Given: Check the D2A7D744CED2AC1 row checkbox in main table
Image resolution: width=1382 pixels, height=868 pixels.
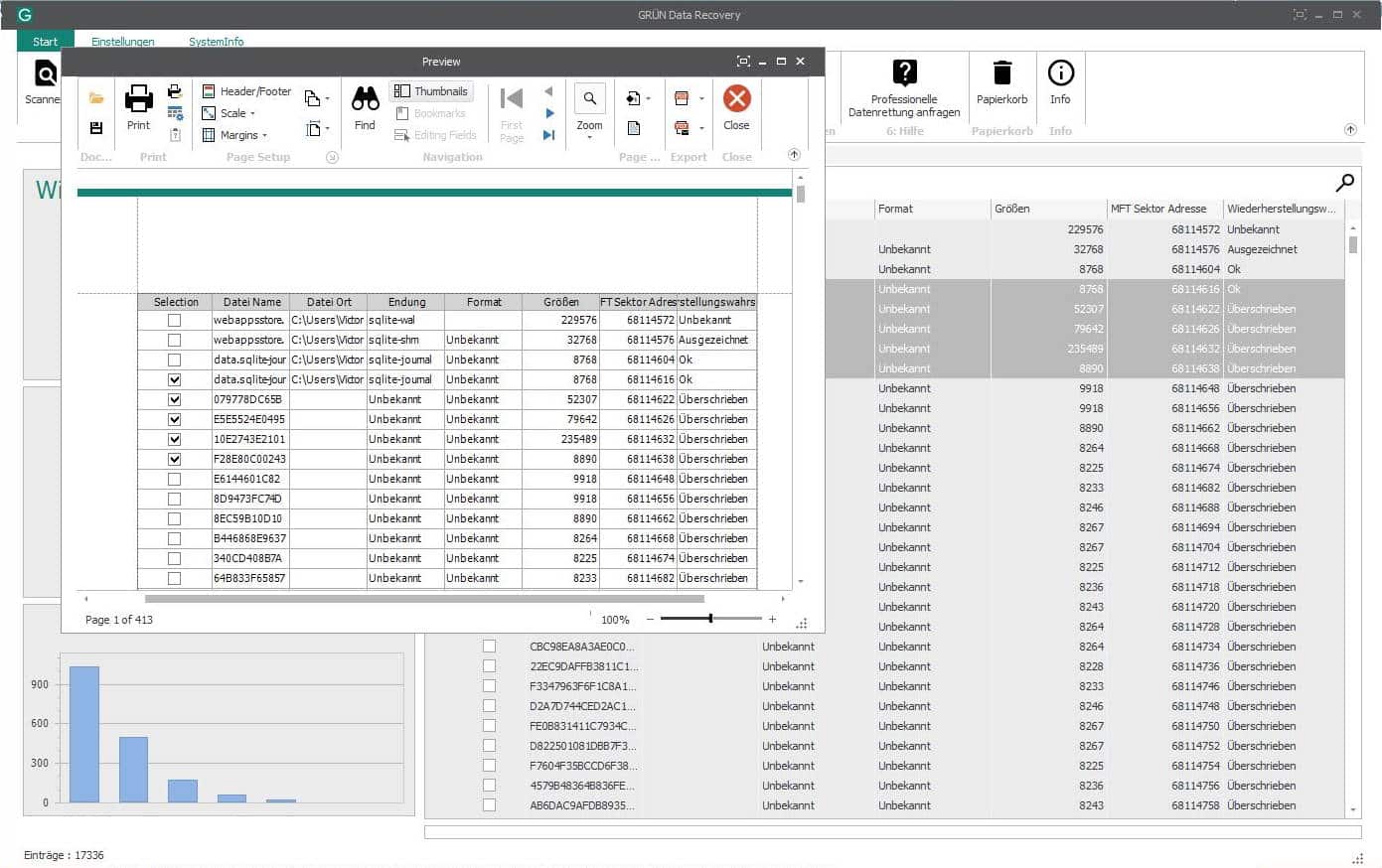Looking at the screenshot, I should pos(489,705).
